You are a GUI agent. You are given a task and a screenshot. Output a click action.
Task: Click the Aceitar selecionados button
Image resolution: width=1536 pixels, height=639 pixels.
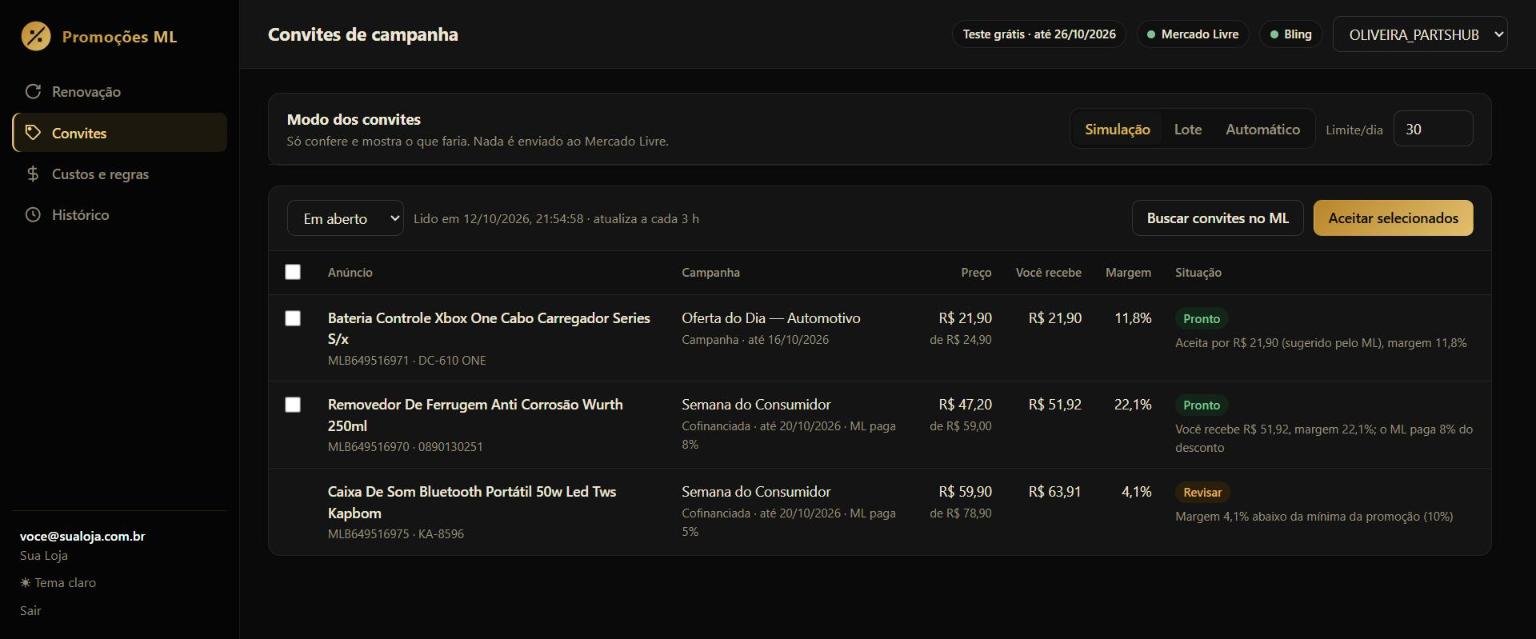coord(1393,218)
